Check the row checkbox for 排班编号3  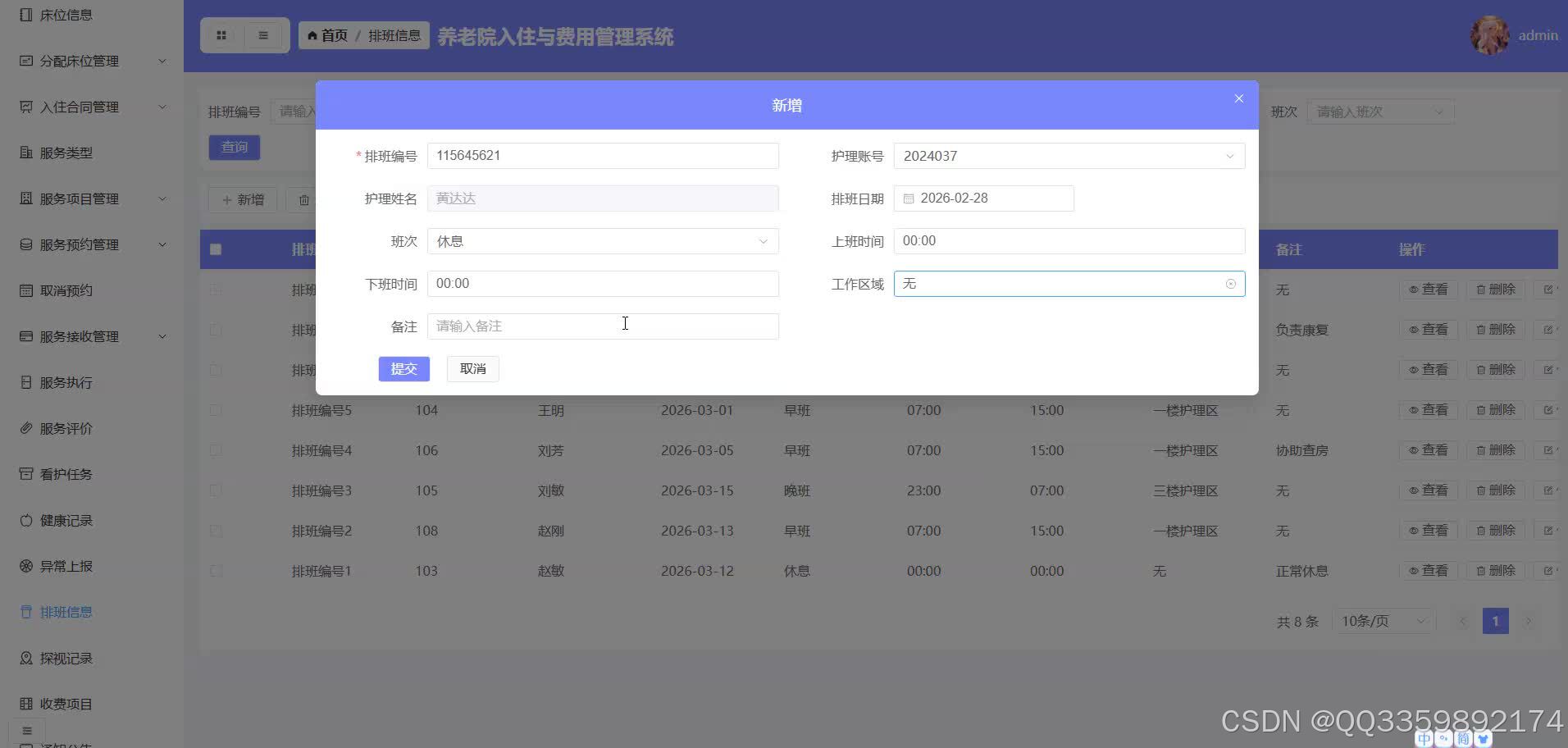tap(216, 490)
